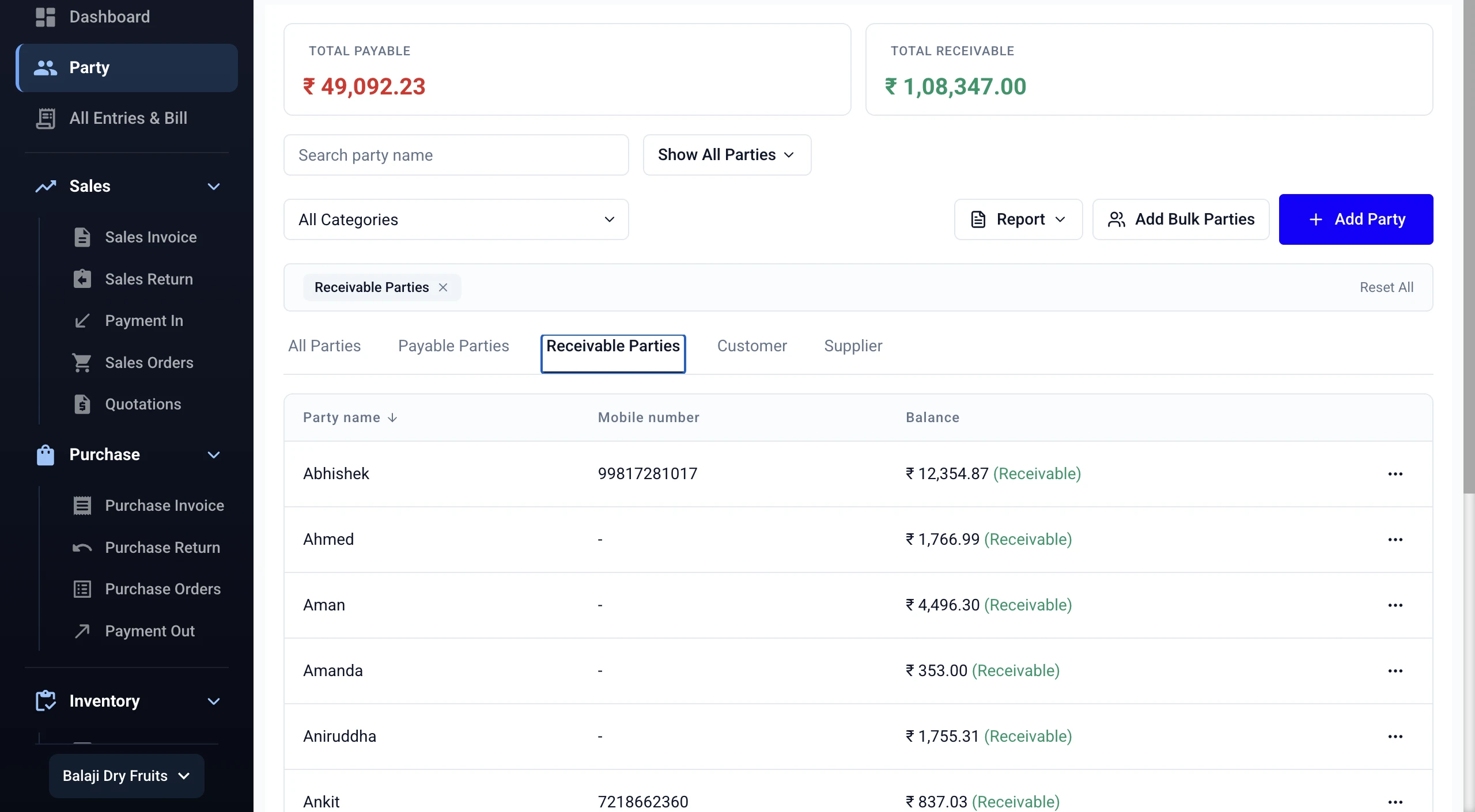Click the Purchase Return undo icon

click(82, 547)
